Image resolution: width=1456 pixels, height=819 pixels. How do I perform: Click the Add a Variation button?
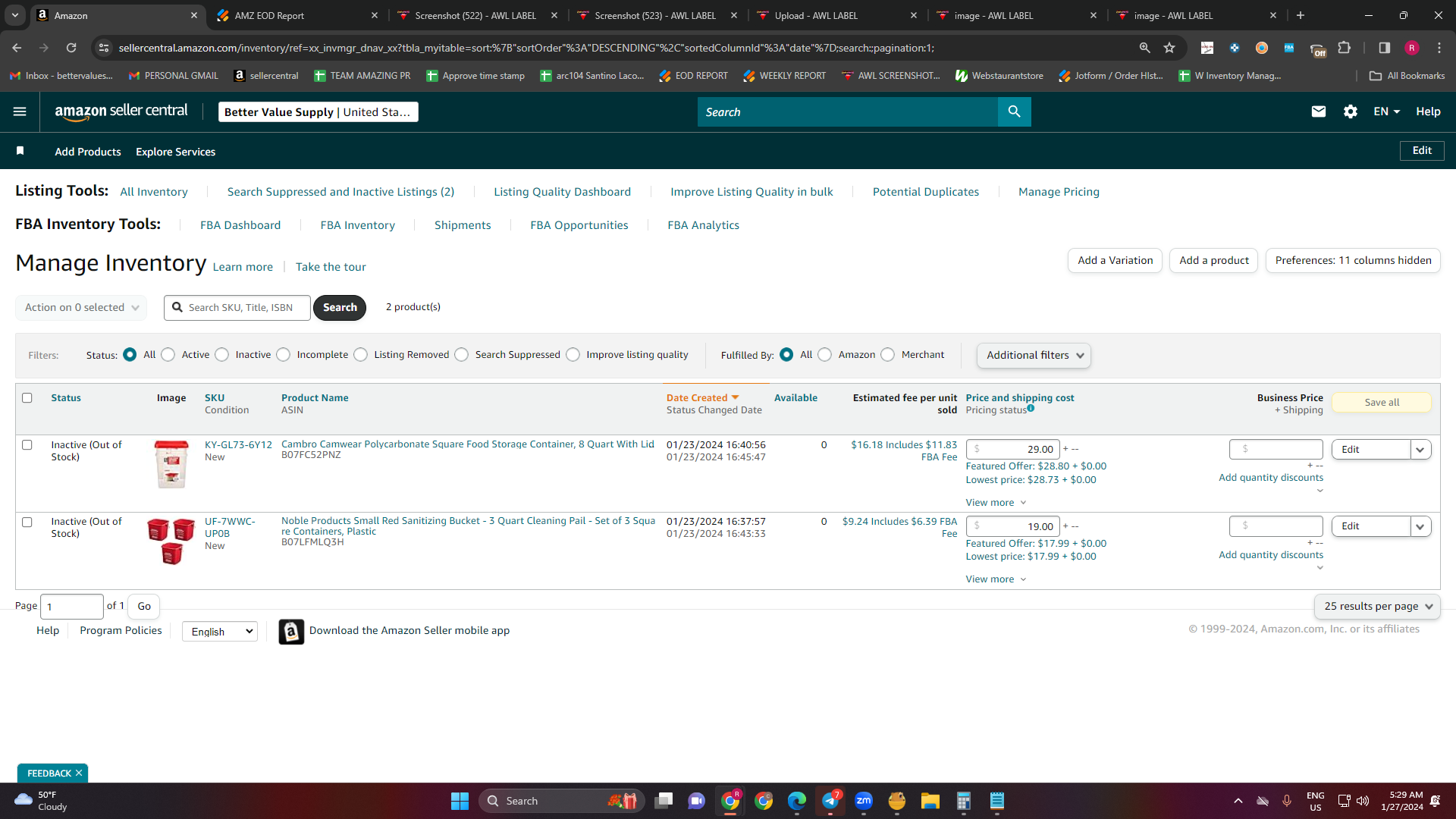tap(1115, 260)
